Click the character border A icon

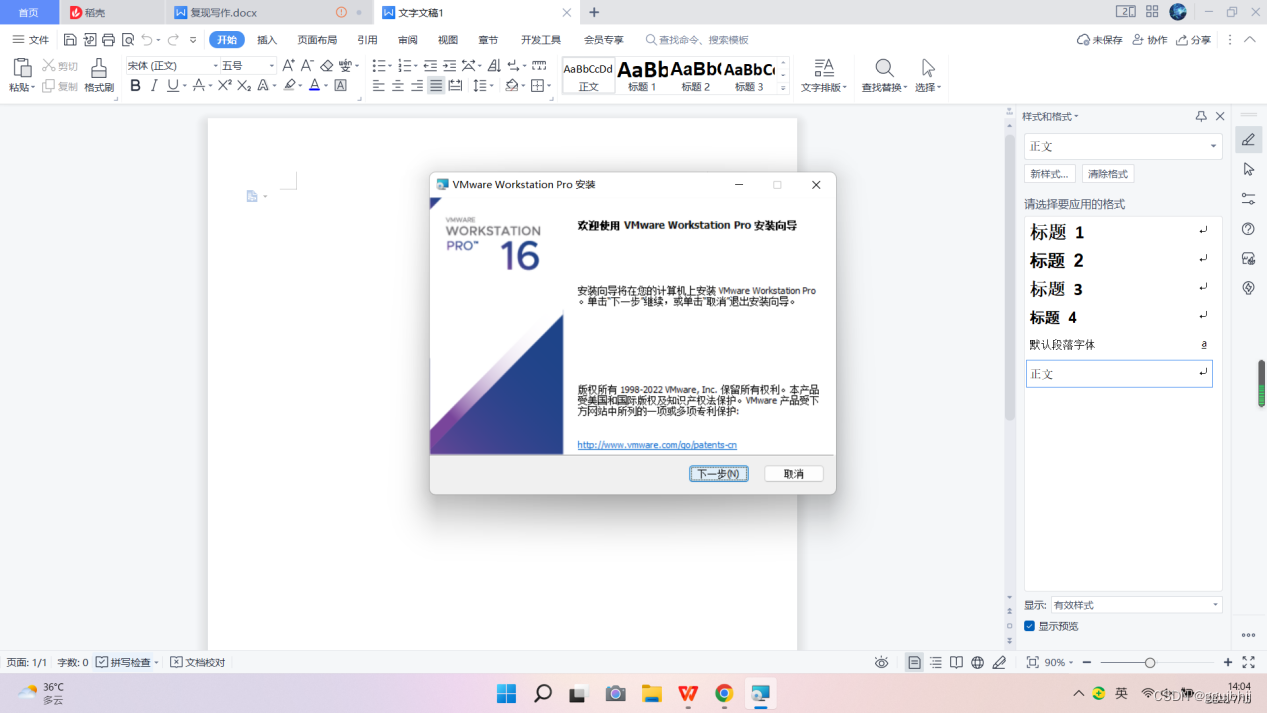tap(340, 86)
